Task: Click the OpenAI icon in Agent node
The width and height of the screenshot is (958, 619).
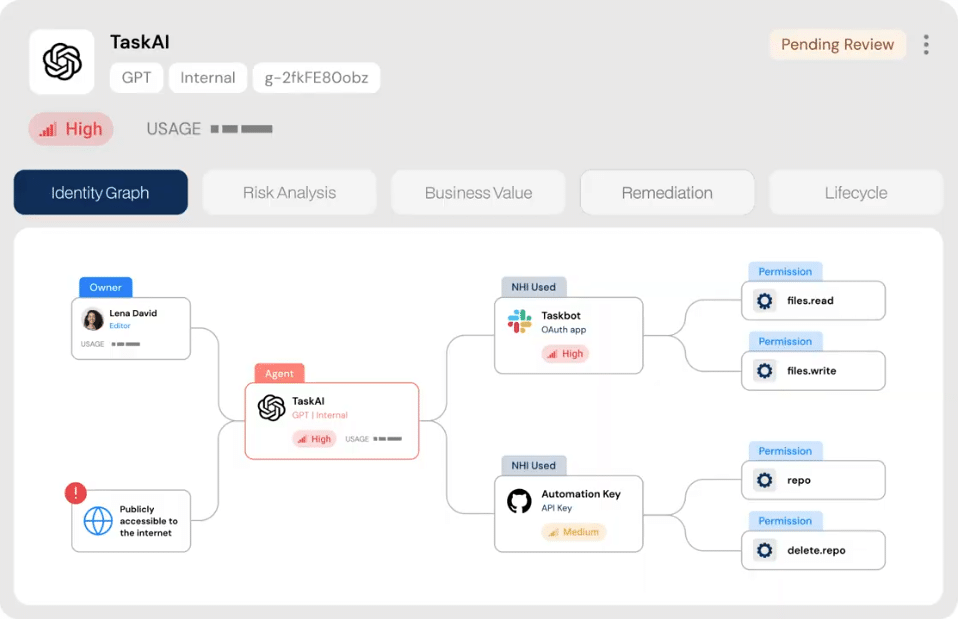Action: [x=271, y=408]
